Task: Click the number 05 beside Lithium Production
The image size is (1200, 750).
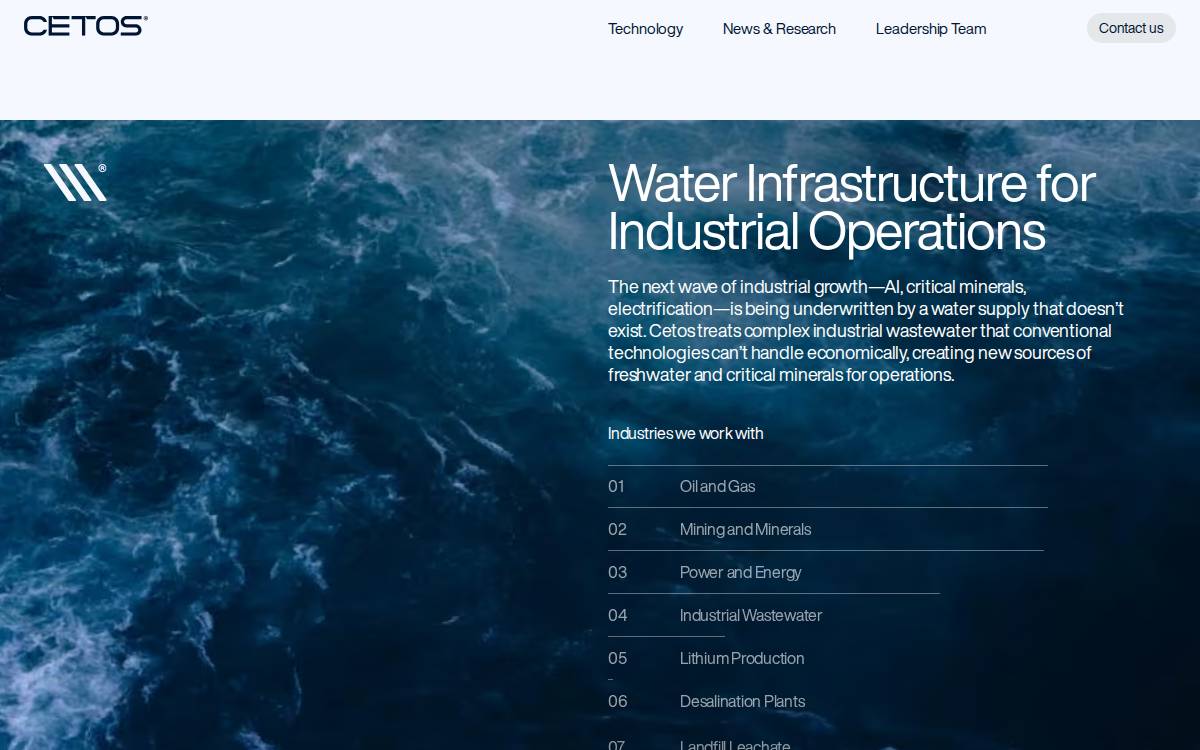Action: click(617, 659)
